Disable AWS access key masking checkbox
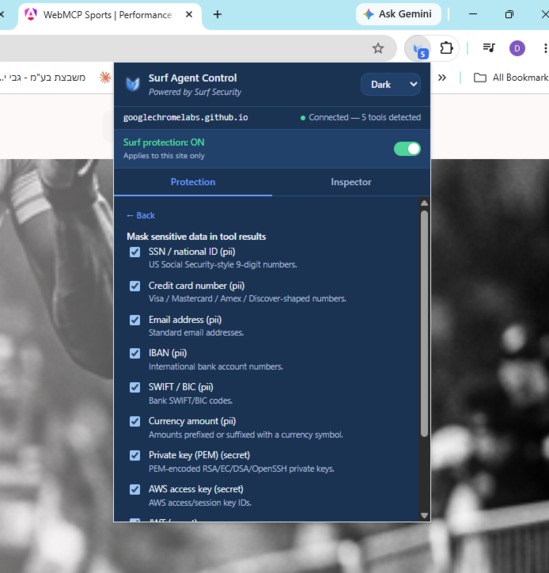The image size is (549, 573). click(x=135, y=489)
